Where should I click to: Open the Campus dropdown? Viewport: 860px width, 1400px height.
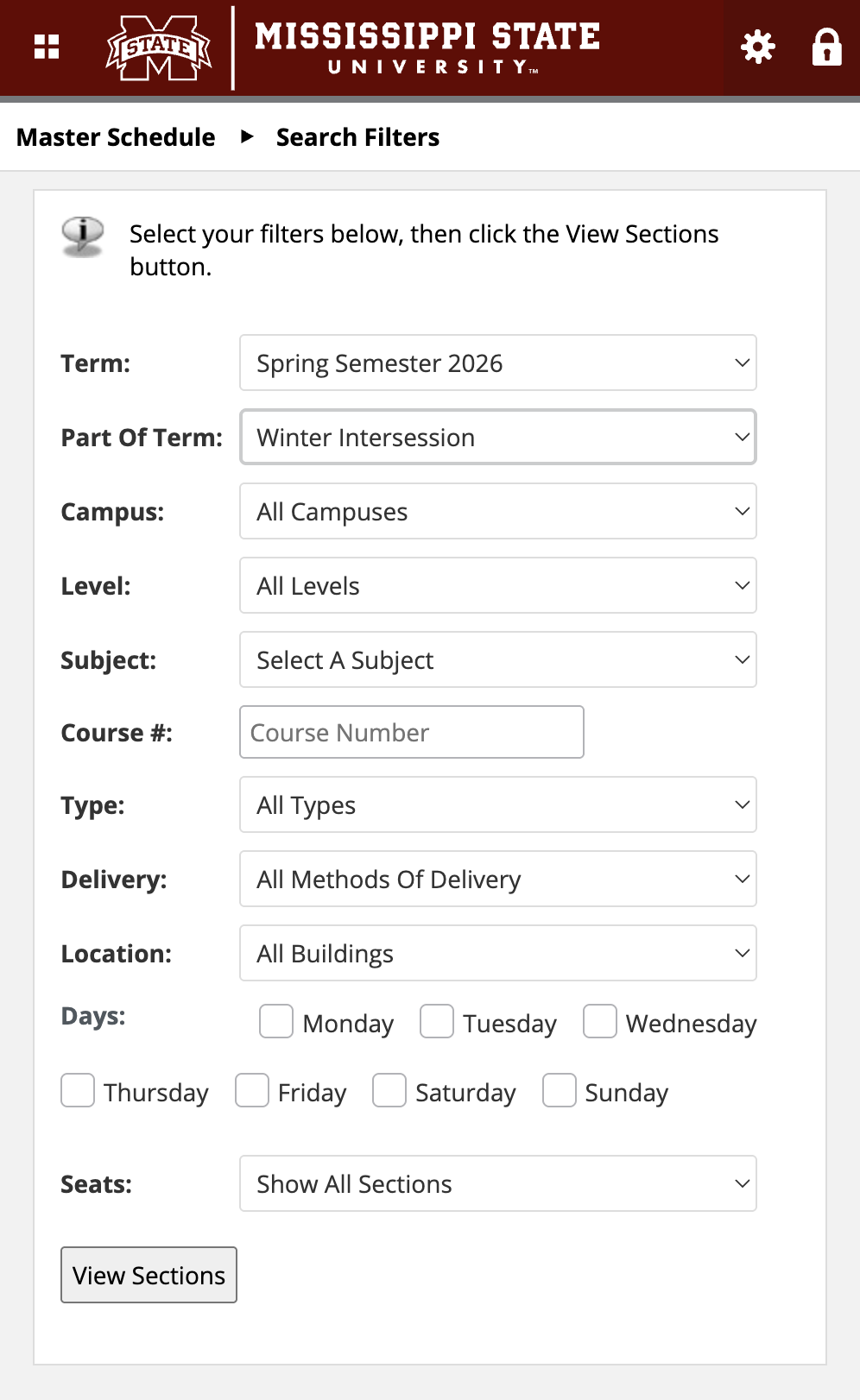tap(497, 511)
